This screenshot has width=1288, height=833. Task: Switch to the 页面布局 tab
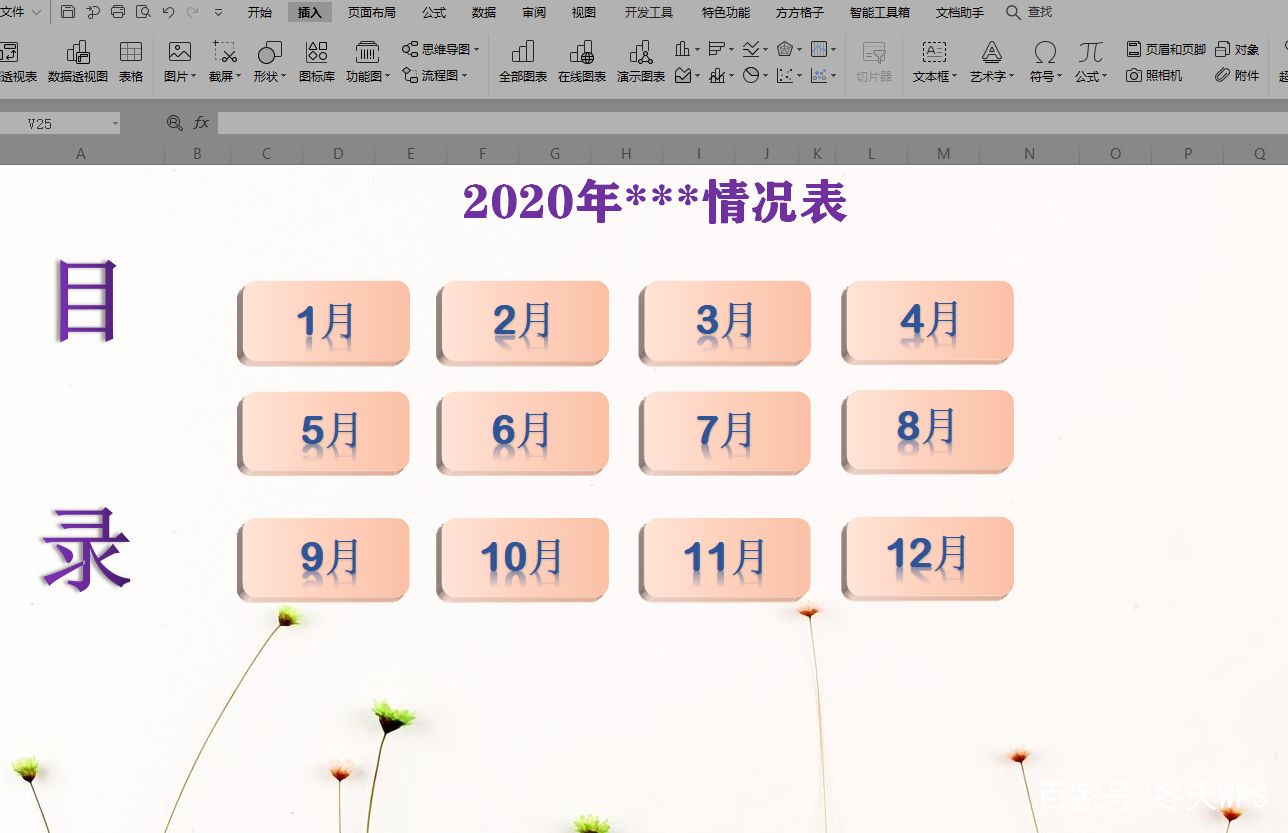tap(372, 12)
